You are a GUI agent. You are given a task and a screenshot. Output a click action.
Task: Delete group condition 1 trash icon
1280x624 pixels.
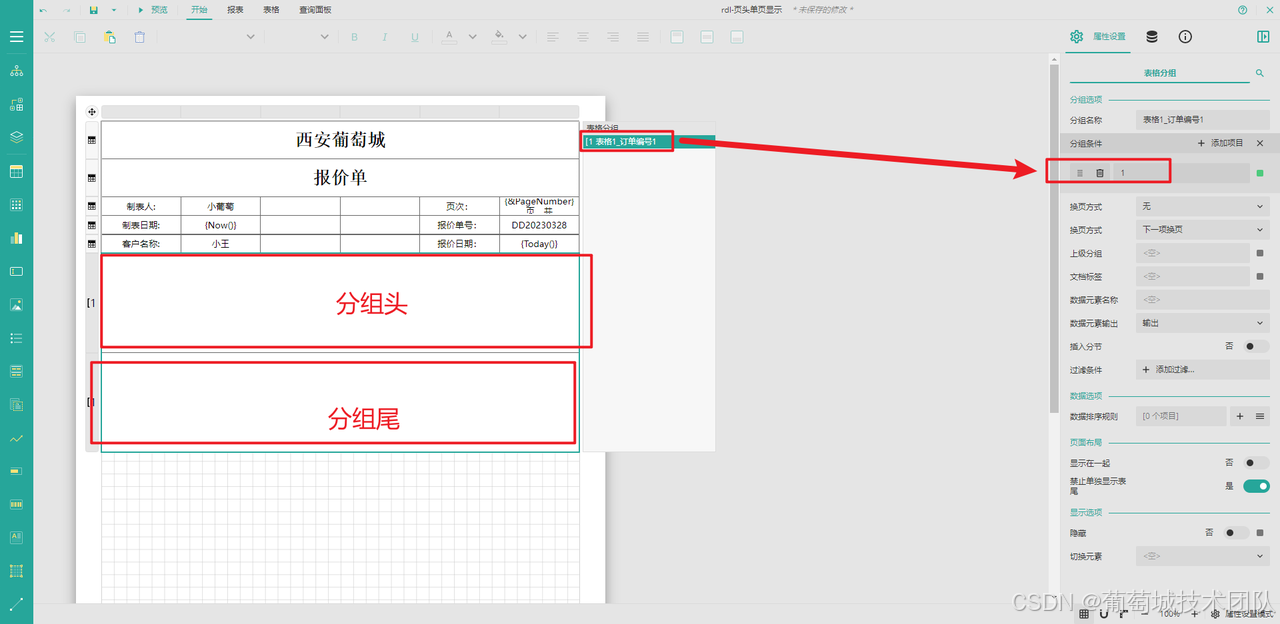coord(1100,173)
